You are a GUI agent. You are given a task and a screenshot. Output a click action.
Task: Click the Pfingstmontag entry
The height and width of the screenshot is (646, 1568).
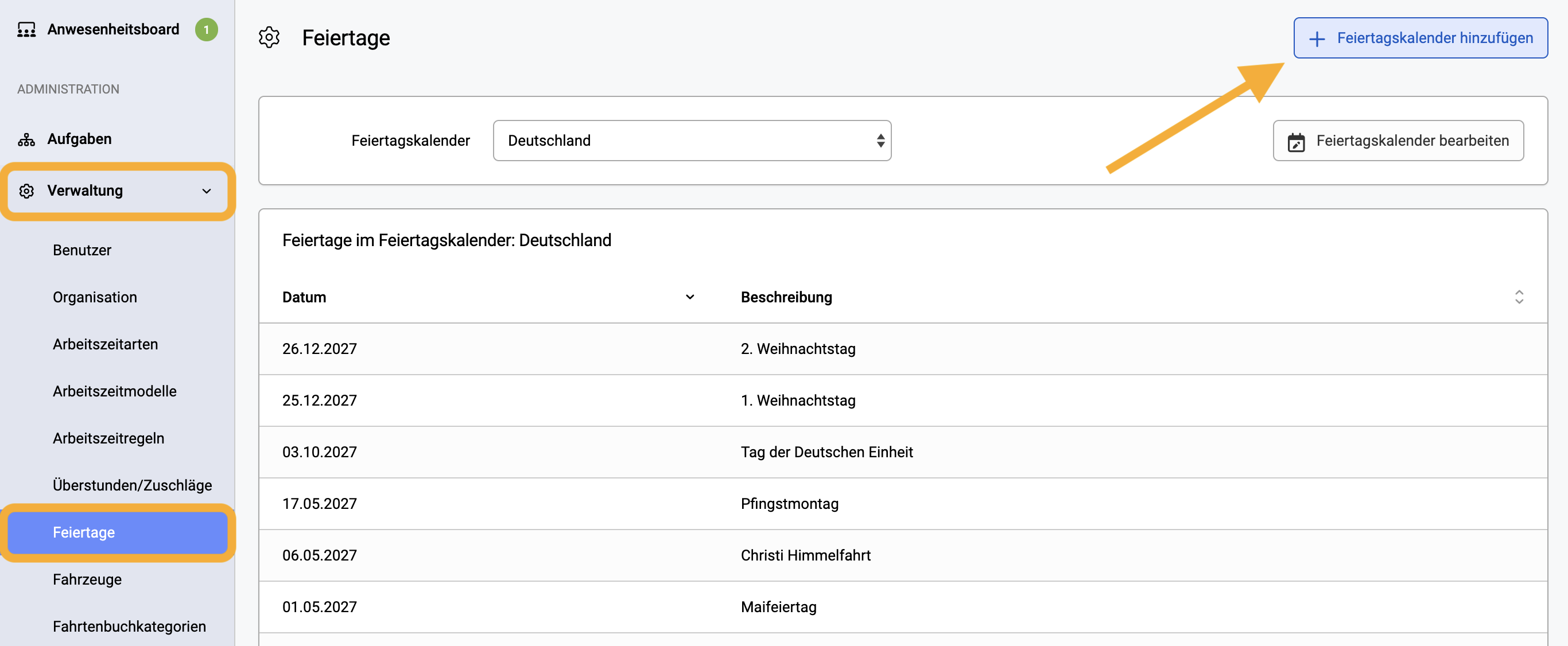click(x=790, y=504)
